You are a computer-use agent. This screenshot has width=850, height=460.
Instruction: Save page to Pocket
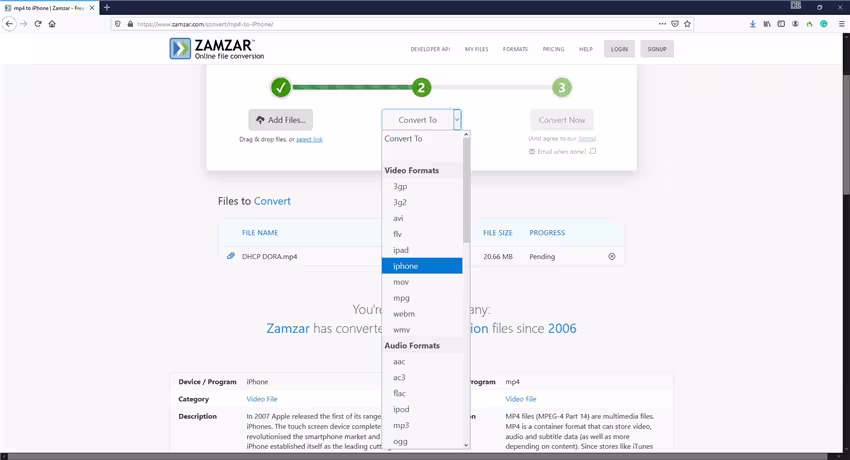click(x=675, y=24)
